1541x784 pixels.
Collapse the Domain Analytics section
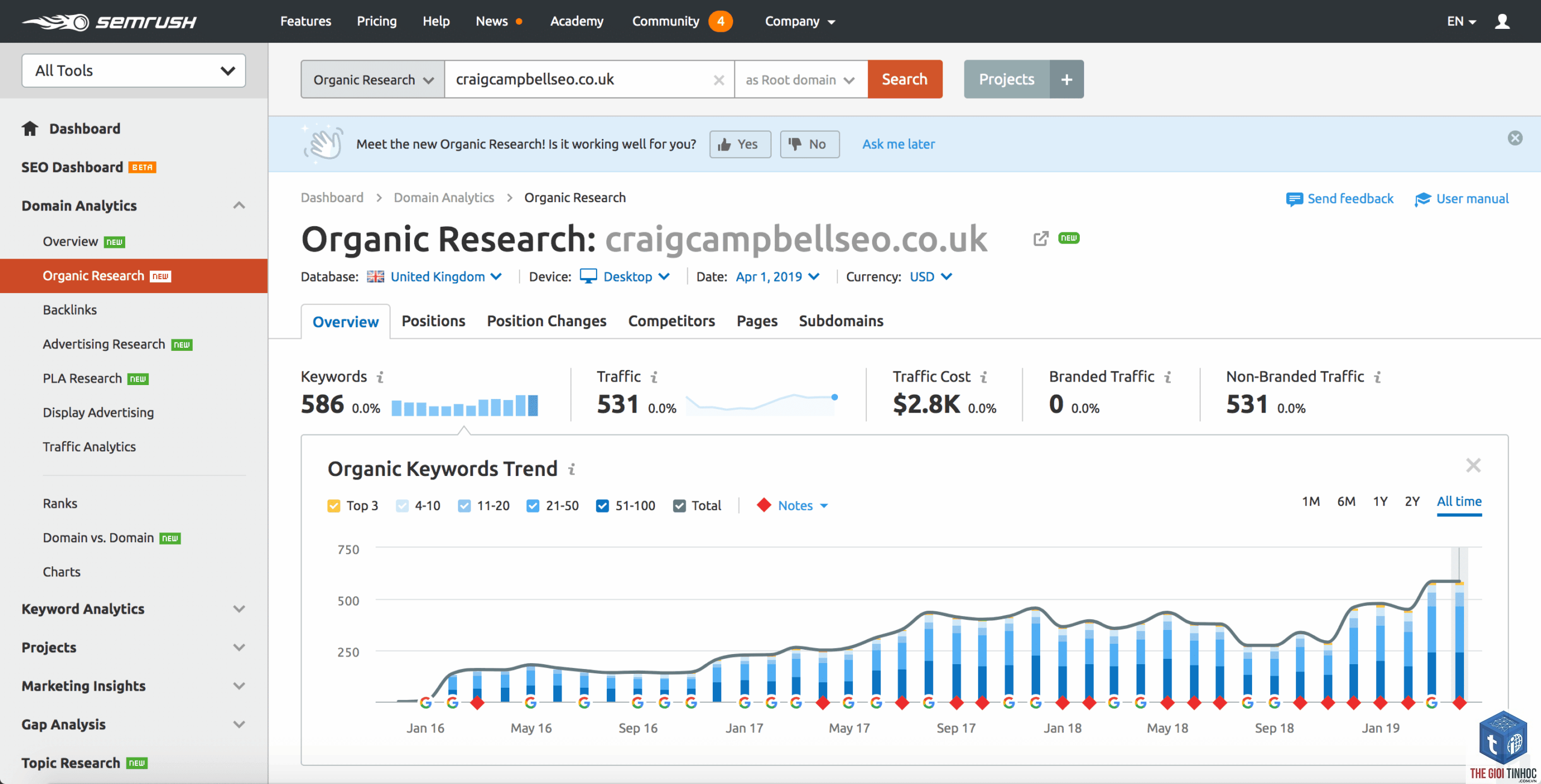tap(239, 206)
